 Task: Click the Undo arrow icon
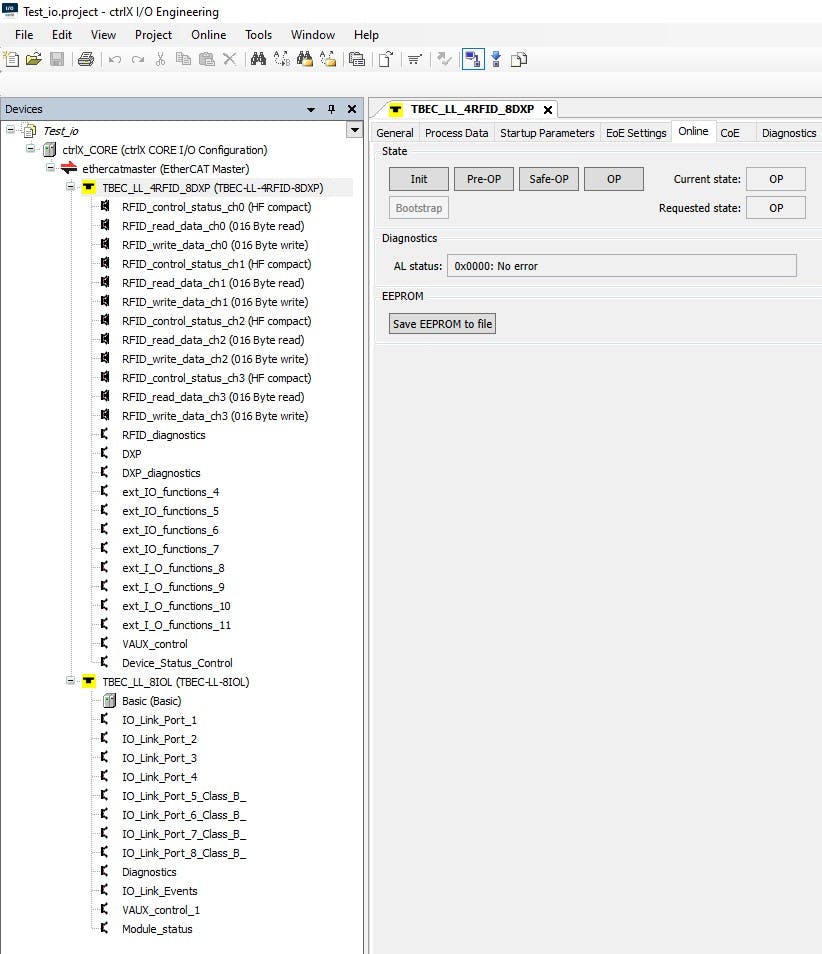tap(114, 59)
